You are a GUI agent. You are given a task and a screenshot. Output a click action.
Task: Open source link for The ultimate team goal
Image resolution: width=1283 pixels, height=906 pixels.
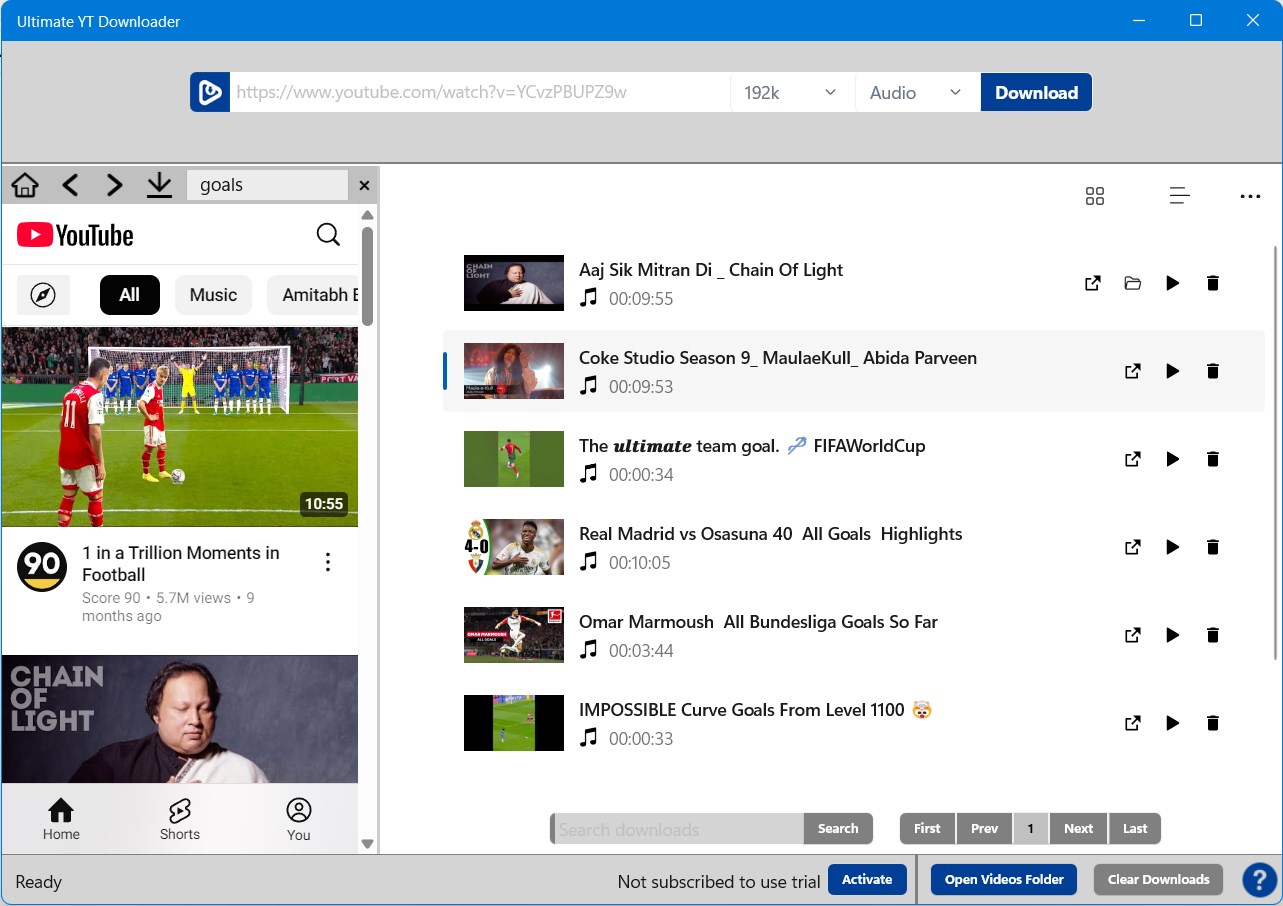tap(1133, 459)
